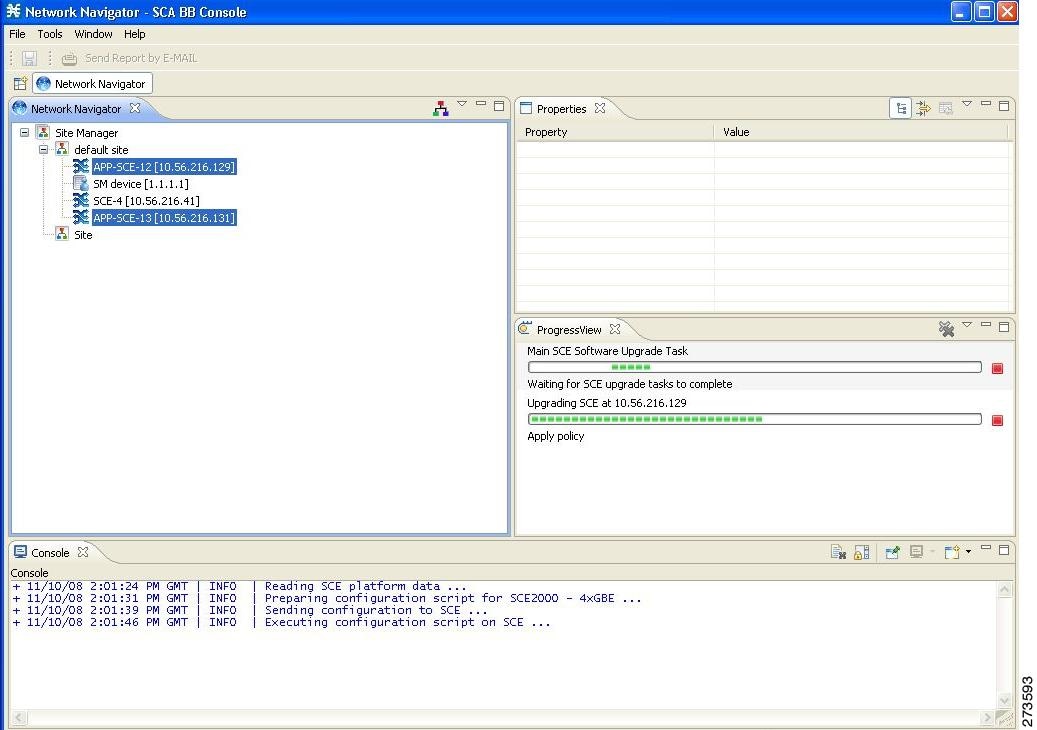
Task: Collapse the Site Manager tree node
Action: [23, 132]
